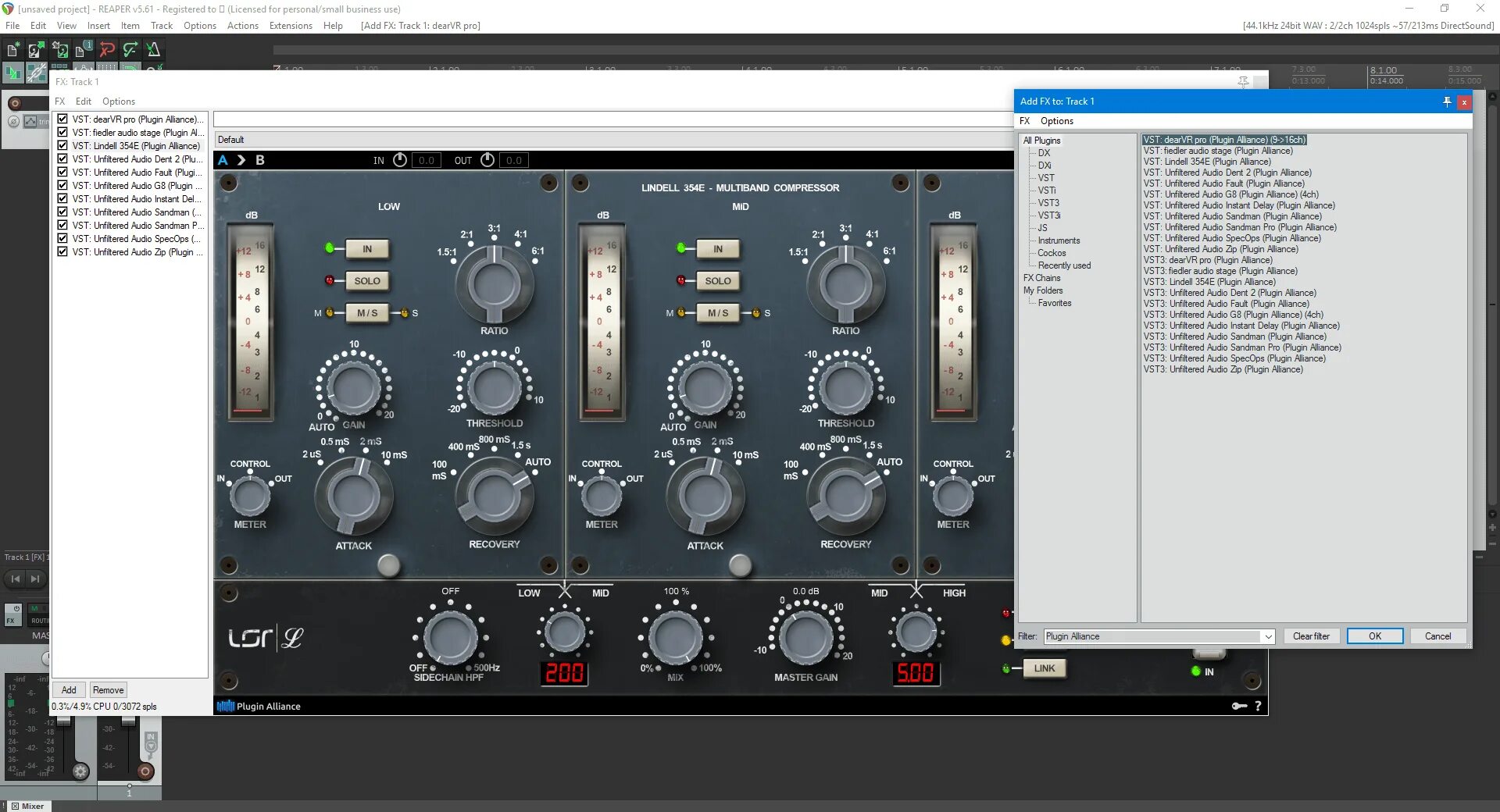Click the SIDECHAIN HPF knob
Viewport: 1500px width, 812px height.
point(450,637)
